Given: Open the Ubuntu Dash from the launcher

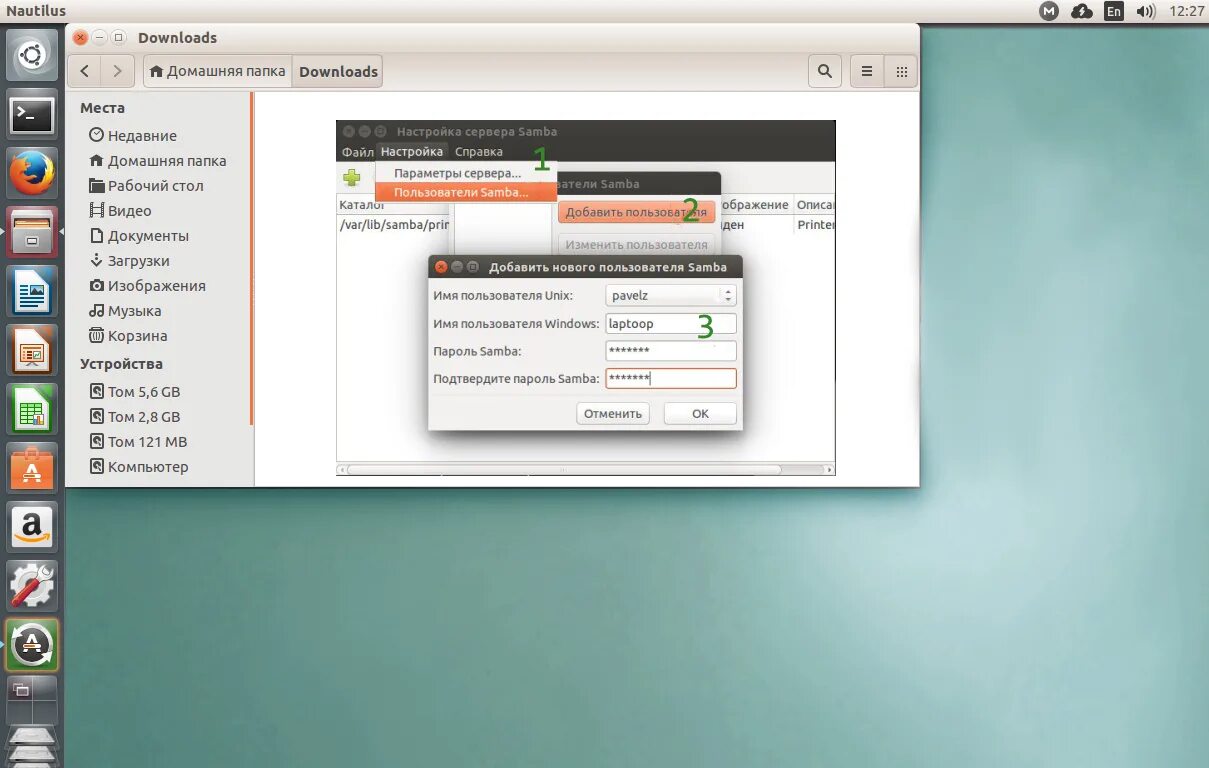Looking at the screenshot, I should coord(33,56).
